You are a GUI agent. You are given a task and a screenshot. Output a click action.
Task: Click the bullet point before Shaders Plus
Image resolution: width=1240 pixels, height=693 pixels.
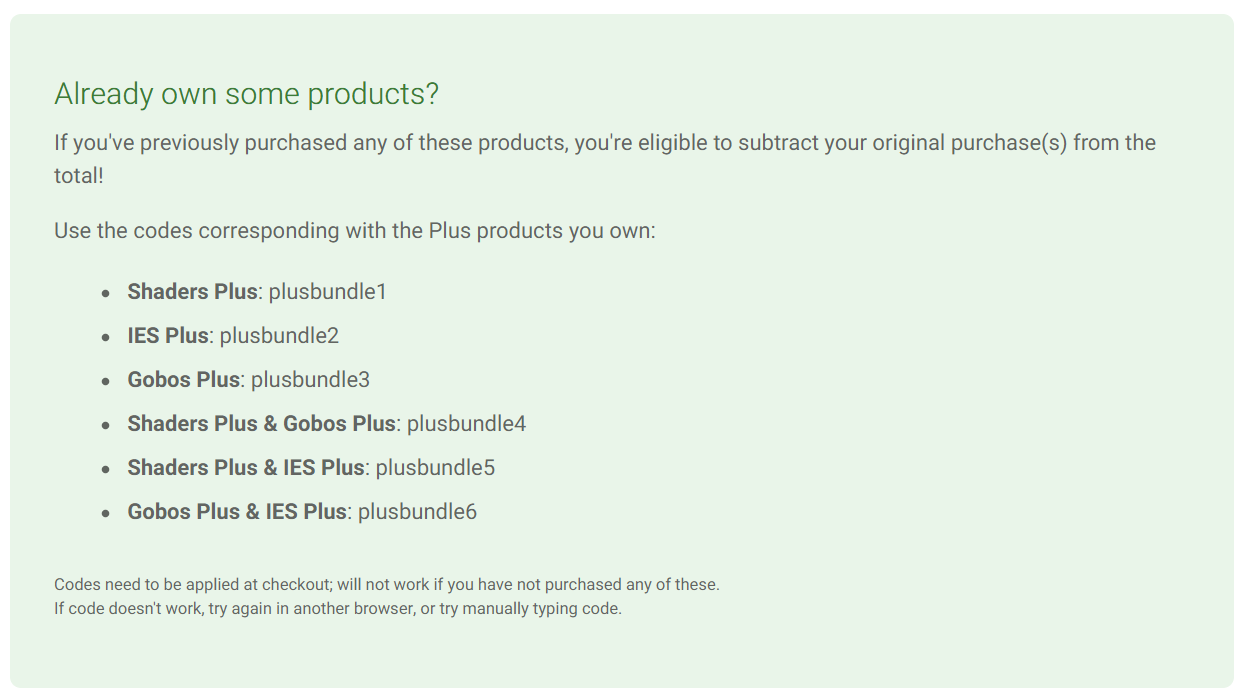click(106, 293)
